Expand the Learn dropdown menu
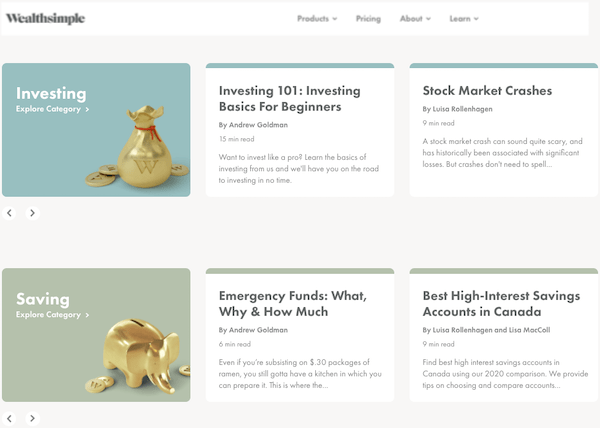Screen dimensions: 600x428 pos(464,19)
